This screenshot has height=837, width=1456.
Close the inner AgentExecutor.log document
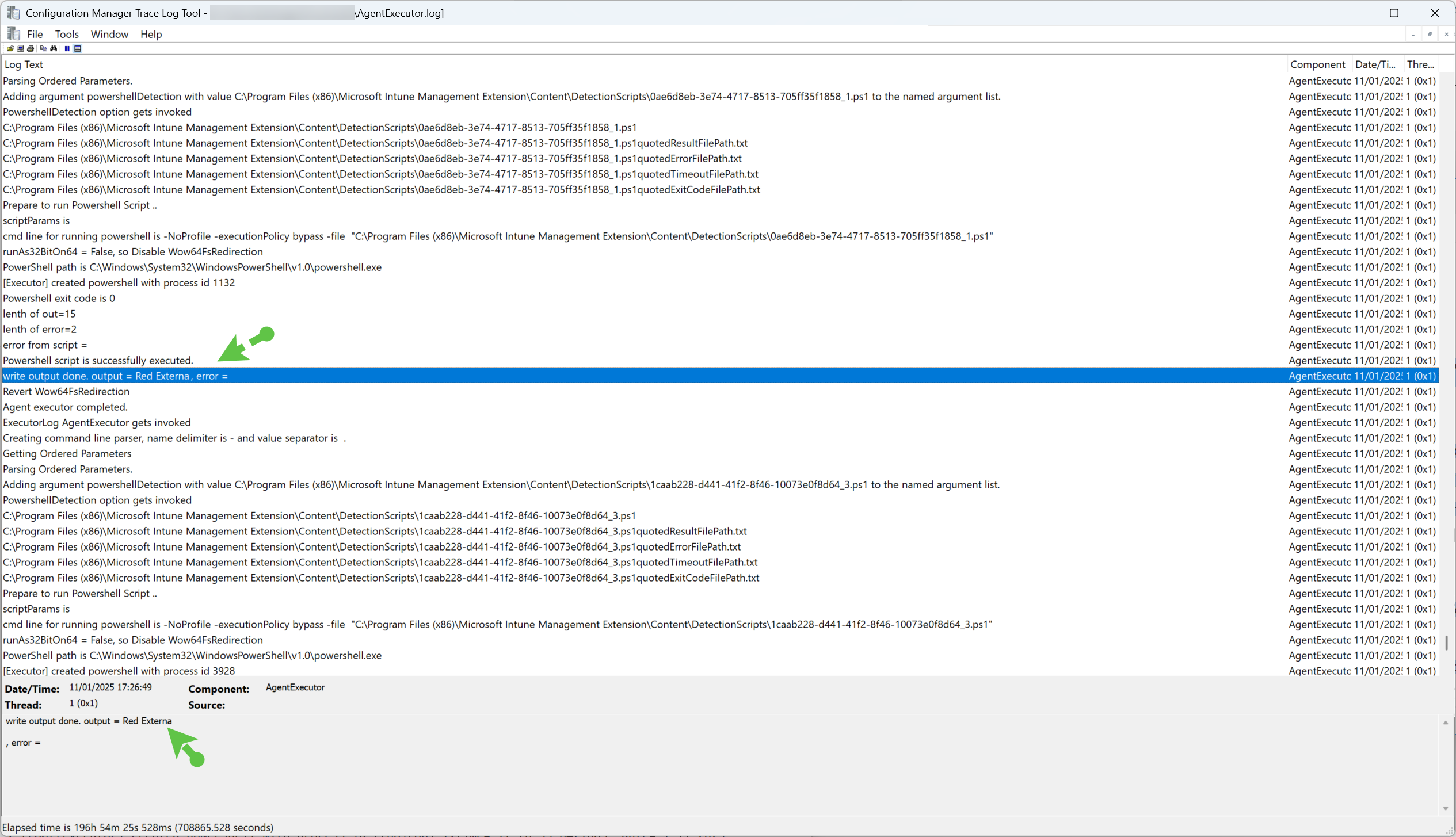(x=1446, y=35)
